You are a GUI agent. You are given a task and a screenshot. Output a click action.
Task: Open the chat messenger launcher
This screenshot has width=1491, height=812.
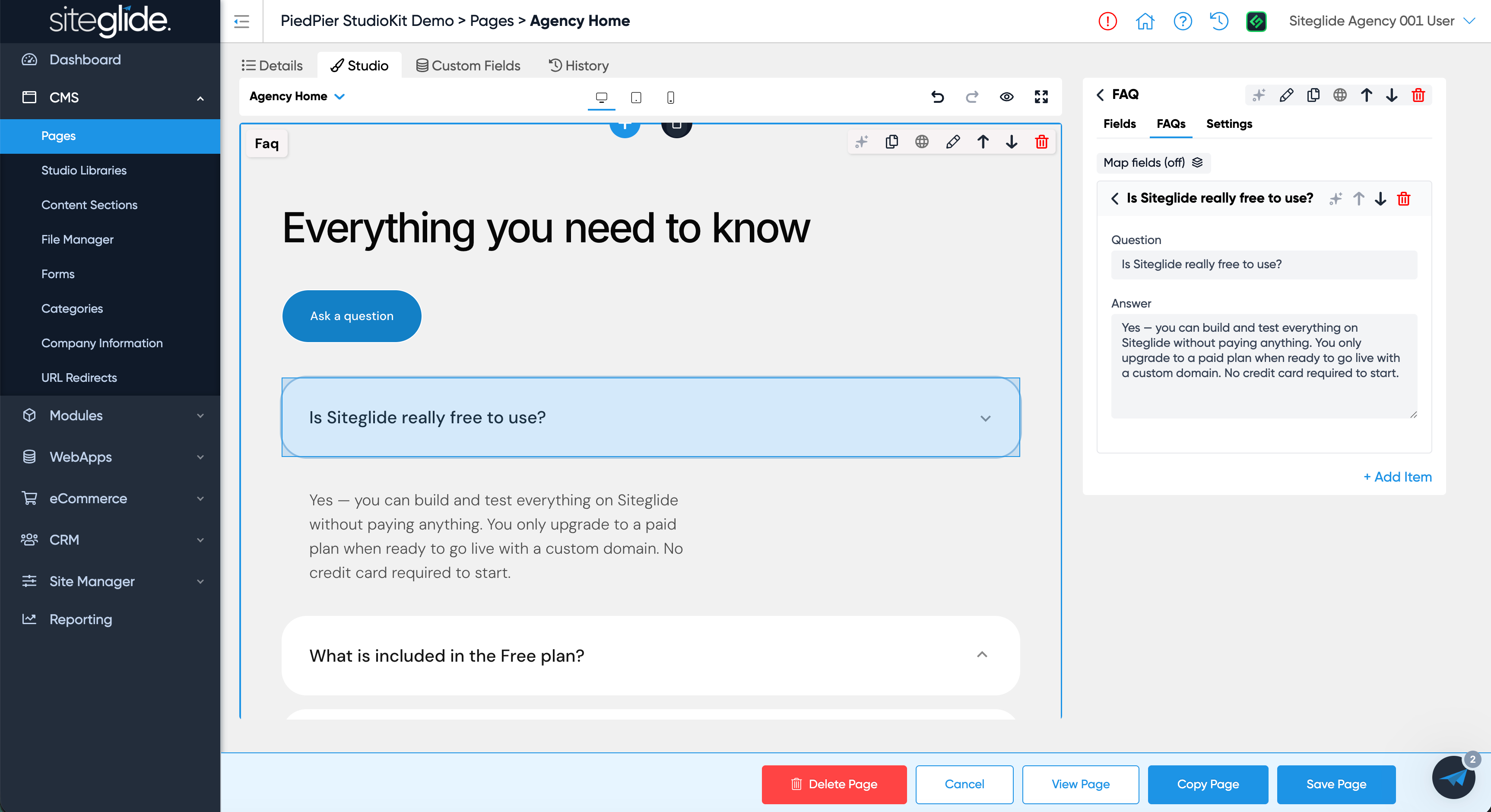coord(1453,777)
